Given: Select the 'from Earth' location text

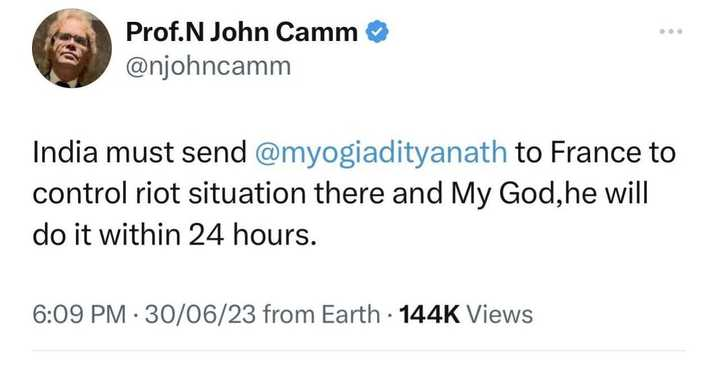Looking at the screenshot, I should [x=322, y=315].
